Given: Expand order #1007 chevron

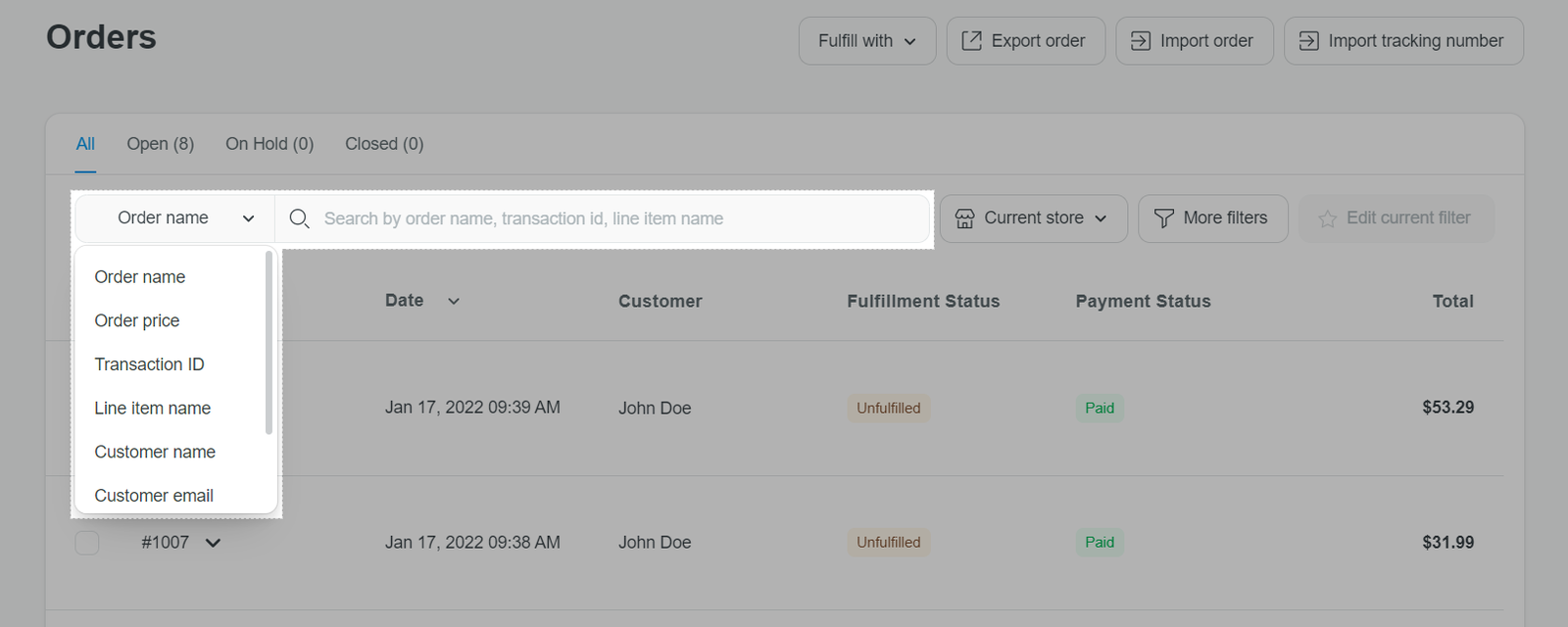Looking at the screenshot, I should click(x=213, y=543).
